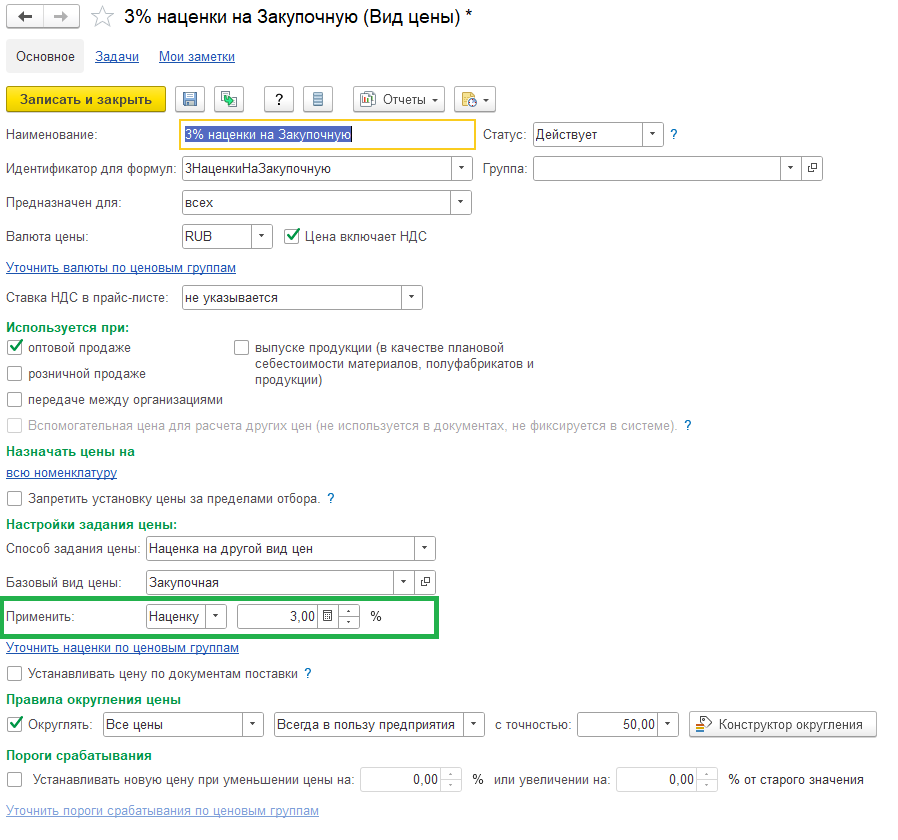Click the green post document icon in toolbar

(x=229, y=100)
